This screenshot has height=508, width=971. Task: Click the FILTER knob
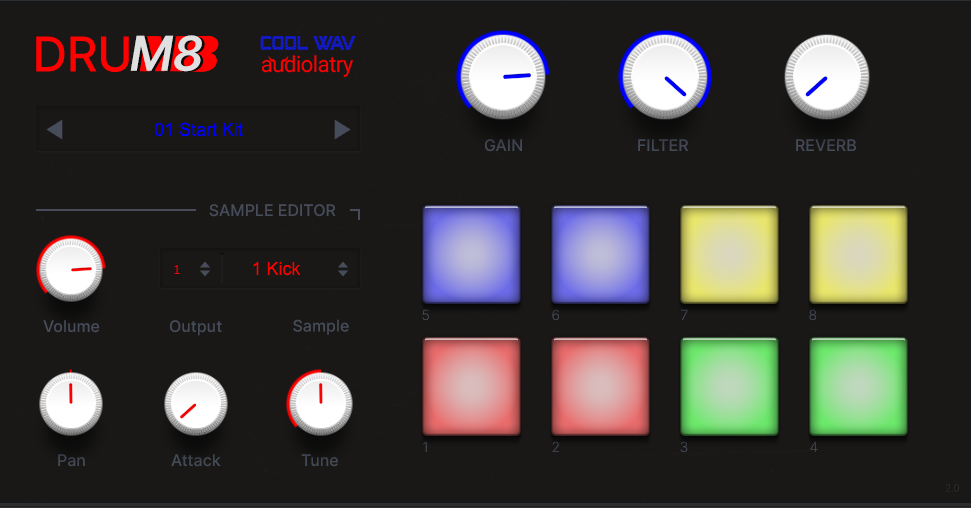click(x=664, y=76)
